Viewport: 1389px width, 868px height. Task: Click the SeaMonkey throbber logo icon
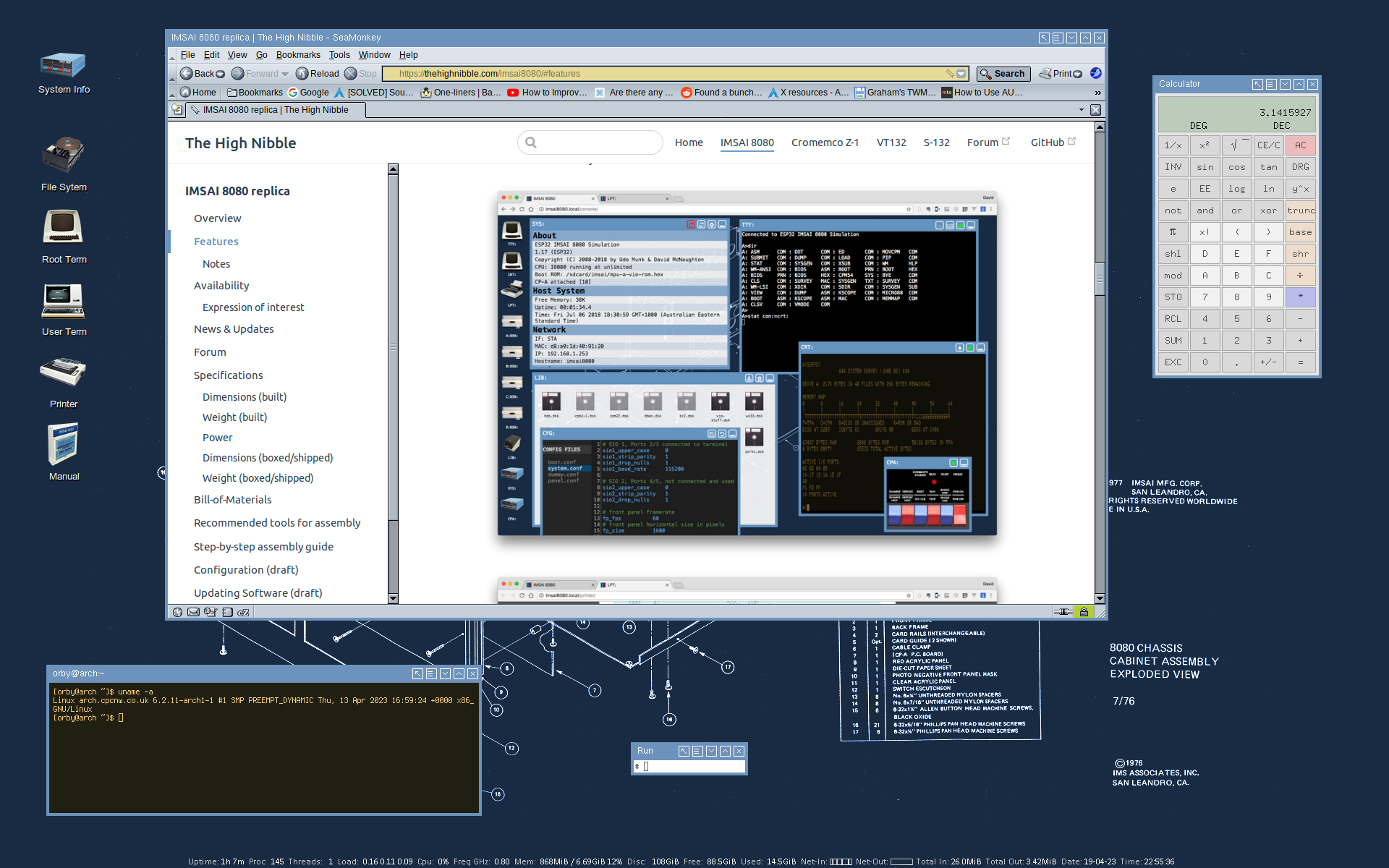(1095, 73)
